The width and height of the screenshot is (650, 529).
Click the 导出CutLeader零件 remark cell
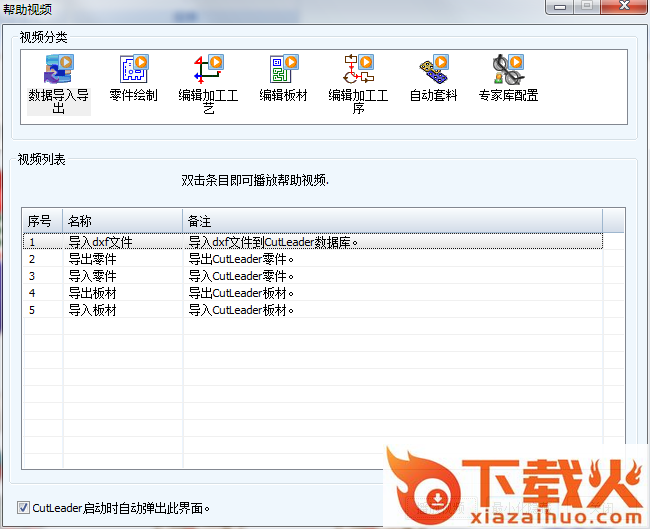pyautogui.click(x=241, y=259)
